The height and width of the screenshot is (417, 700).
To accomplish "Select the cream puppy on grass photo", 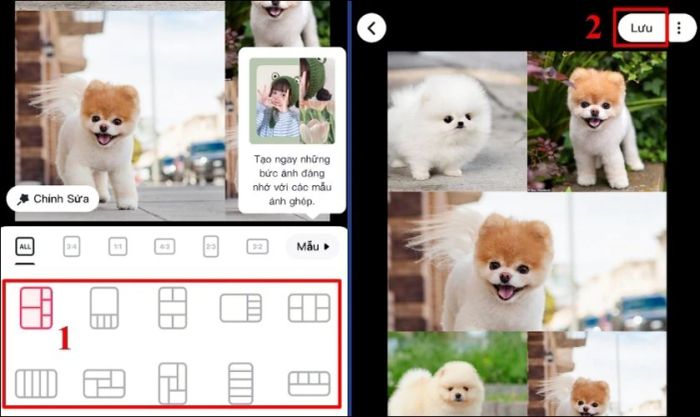I will 457,374.
